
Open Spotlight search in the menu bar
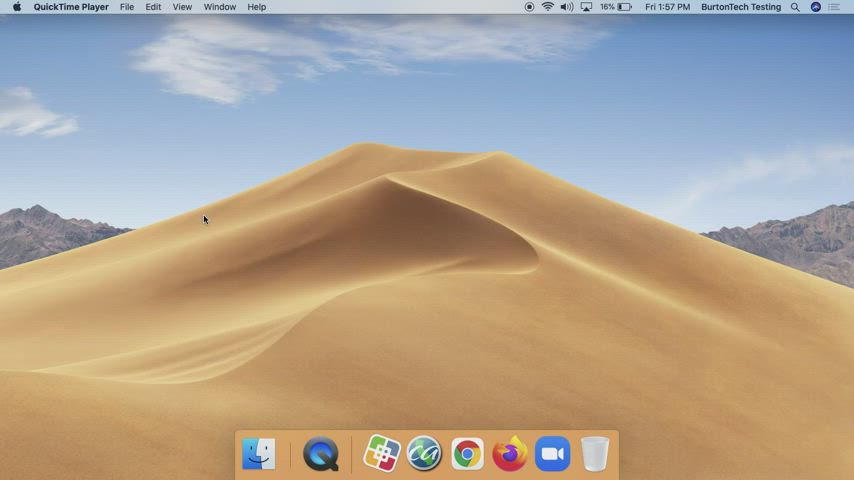click(x=795, y=7)
